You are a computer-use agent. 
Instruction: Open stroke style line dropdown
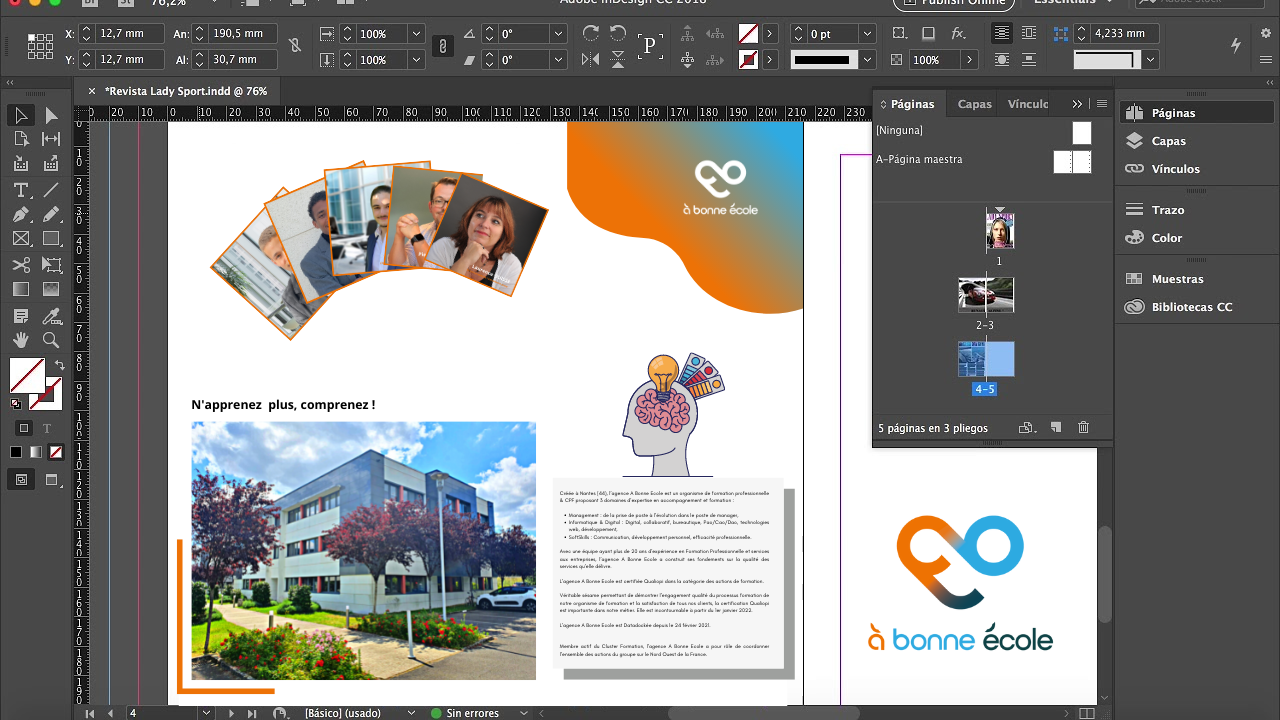(x=867, y=60)
